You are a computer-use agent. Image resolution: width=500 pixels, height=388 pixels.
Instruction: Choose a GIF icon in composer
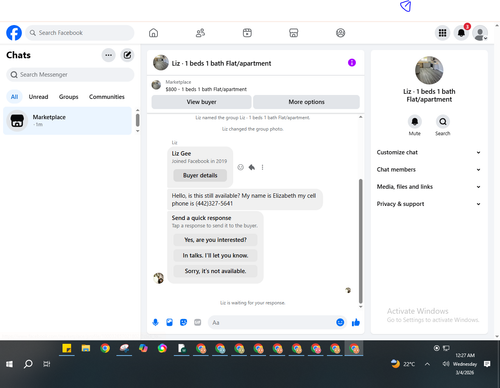point(198,322)
